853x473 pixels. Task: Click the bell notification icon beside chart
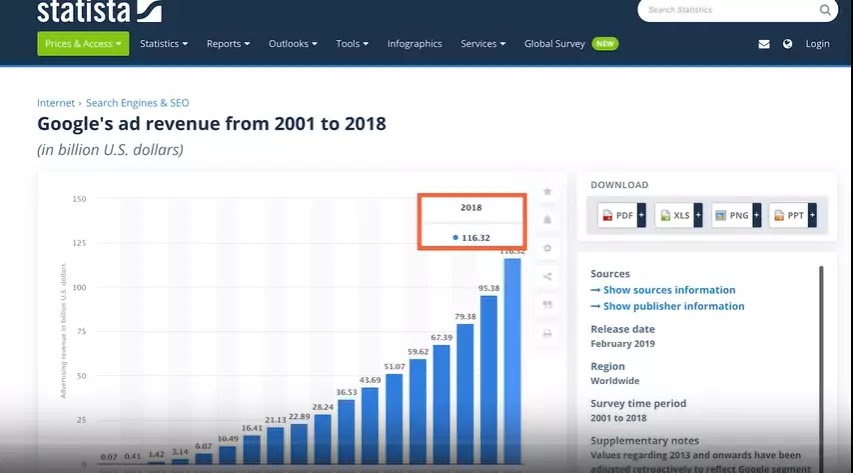pyautogui.click(x=547, y=220)
